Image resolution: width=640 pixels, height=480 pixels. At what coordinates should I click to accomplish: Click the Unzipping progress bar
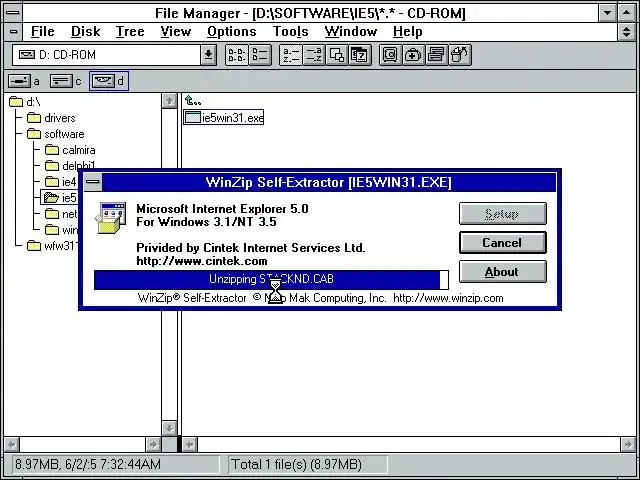[271, 280]
